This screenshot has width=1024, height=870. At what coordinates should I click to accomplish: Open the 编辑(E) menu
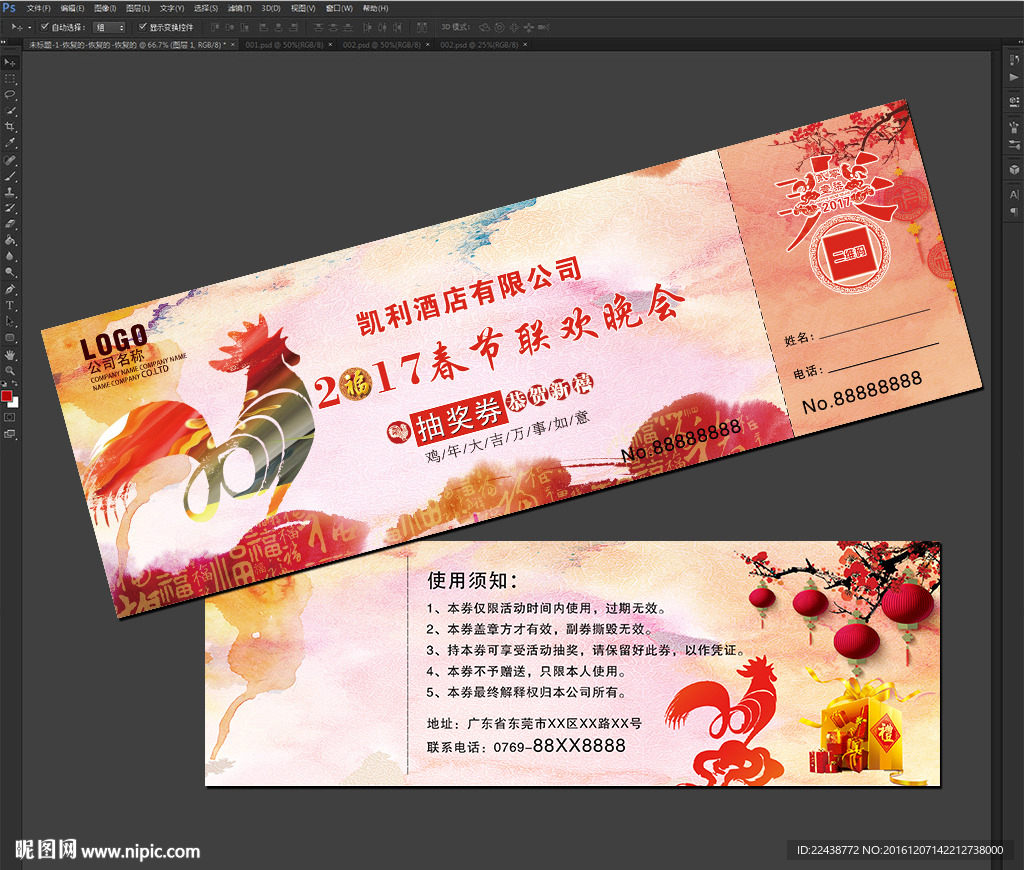(72, 8)
